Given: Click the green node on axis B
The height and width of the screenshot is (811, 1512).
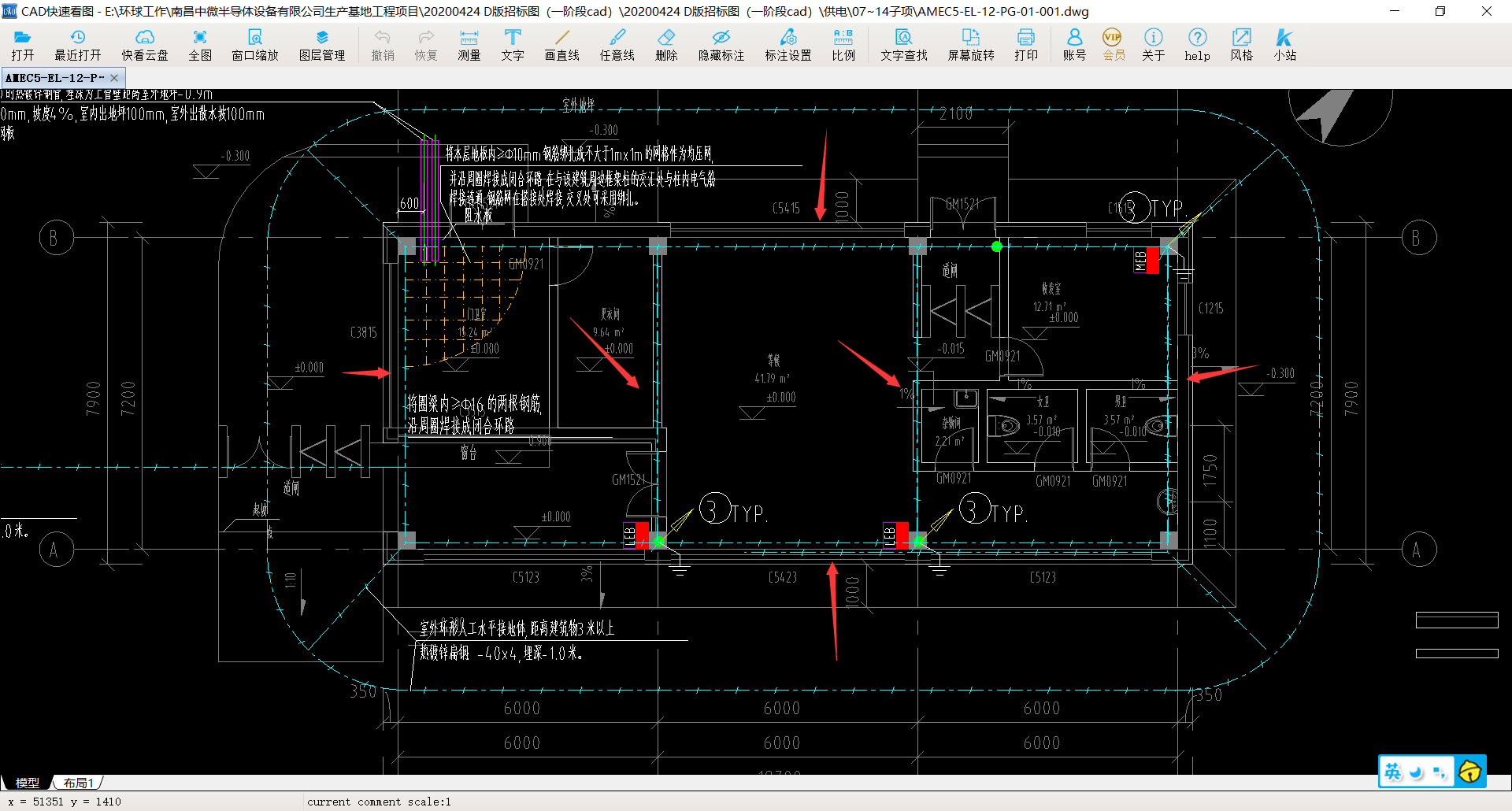Looking at the screenshot, I should 997,246.
